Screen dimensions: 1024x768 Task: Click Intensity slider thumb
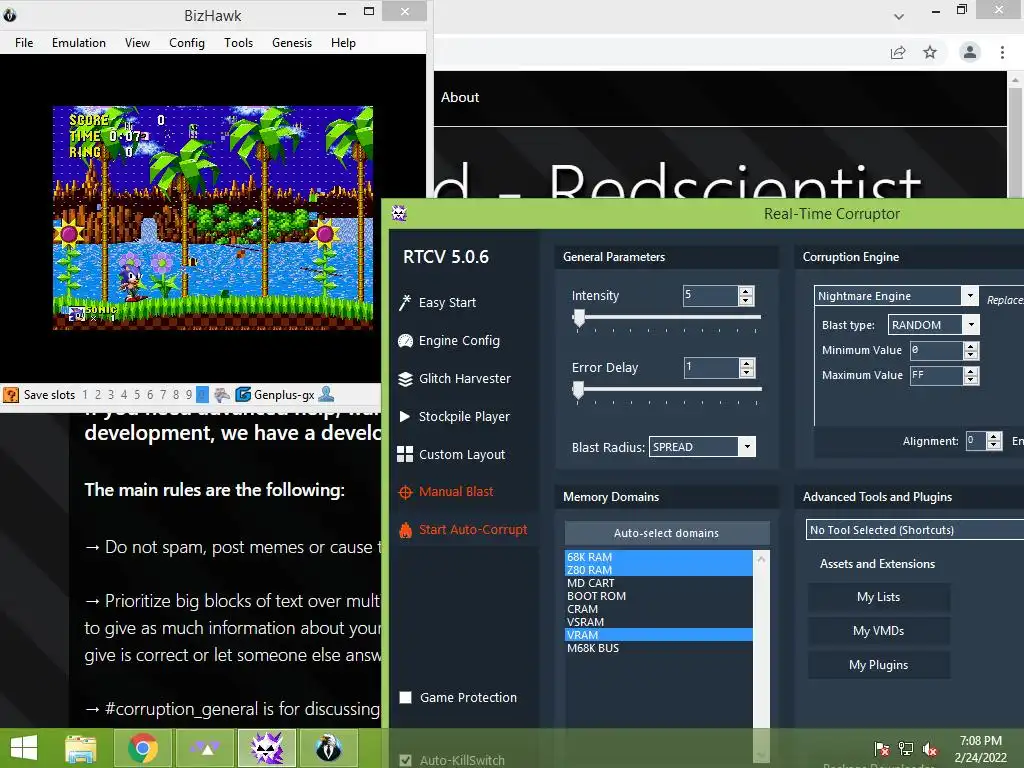(579, 318)
